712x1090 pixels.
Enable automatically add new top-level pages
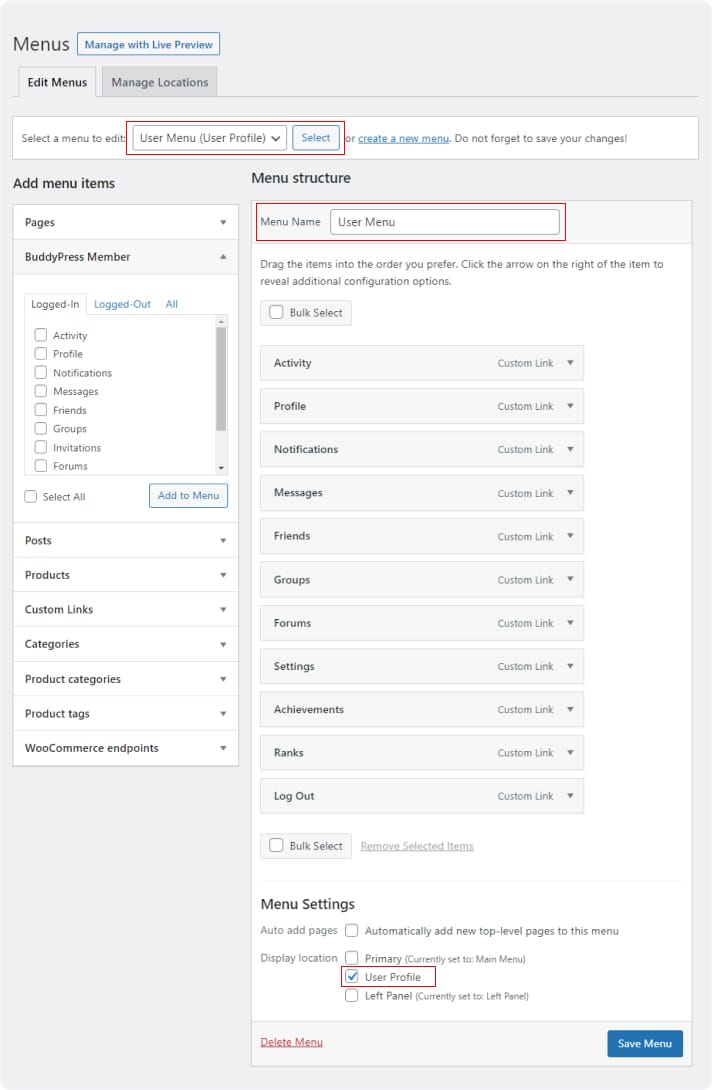point(352,930)
